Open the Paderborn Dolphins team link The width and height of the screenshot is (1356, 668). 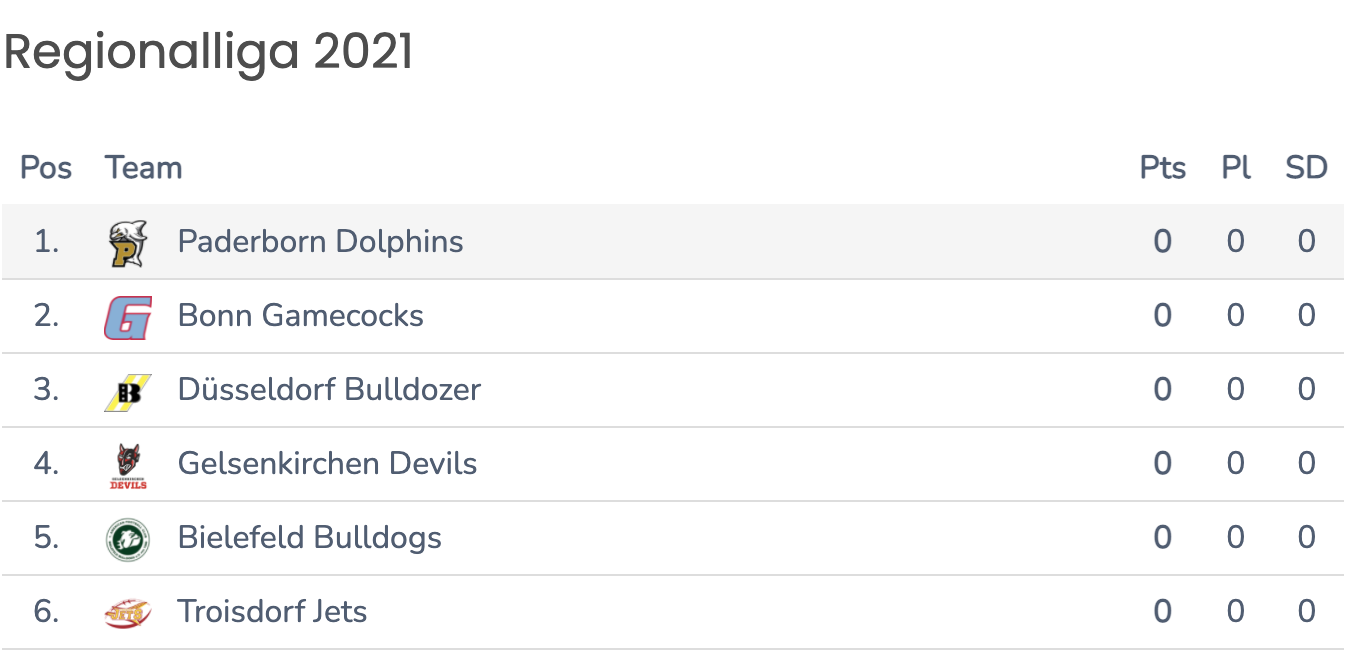pyautogui.click(x=320, y=242)
